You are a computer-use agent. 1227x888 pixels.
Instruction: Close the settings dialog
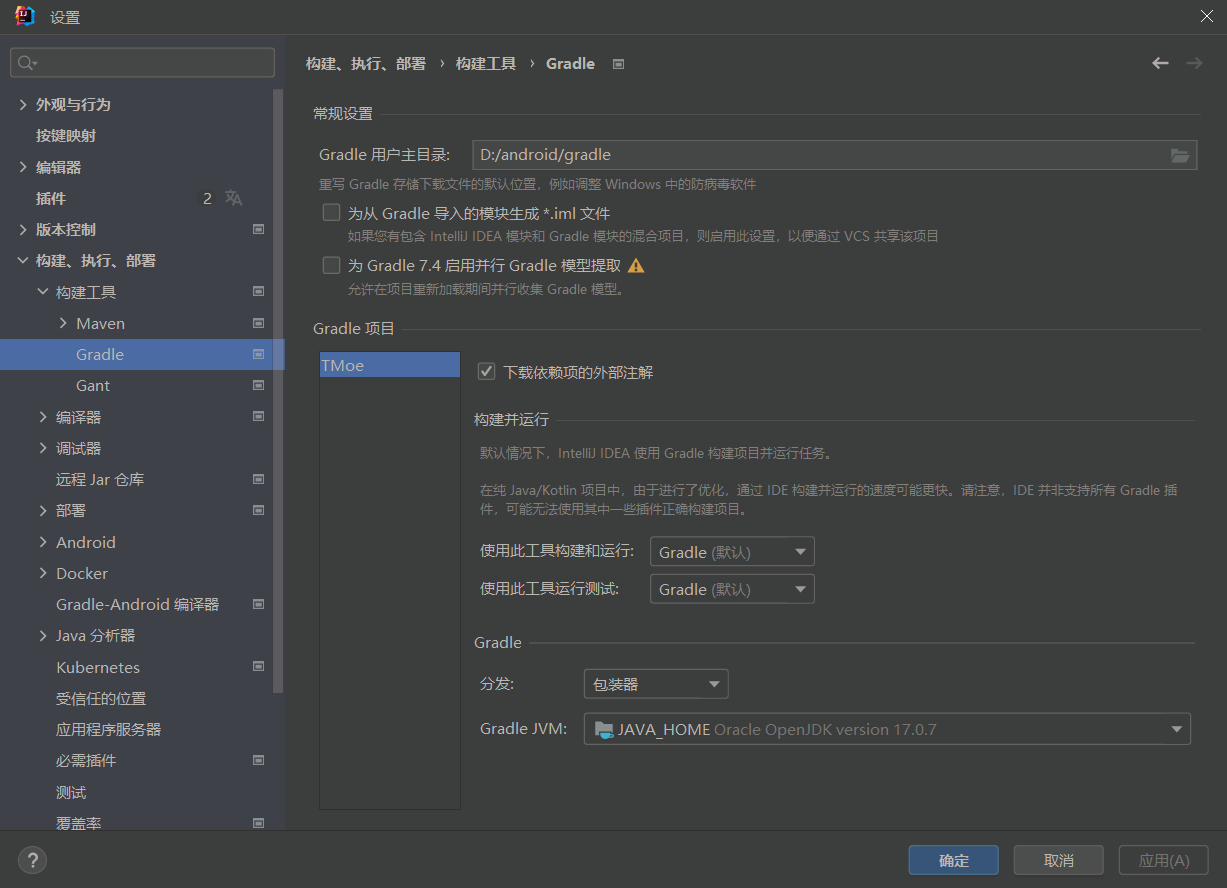pos(1205,16)
